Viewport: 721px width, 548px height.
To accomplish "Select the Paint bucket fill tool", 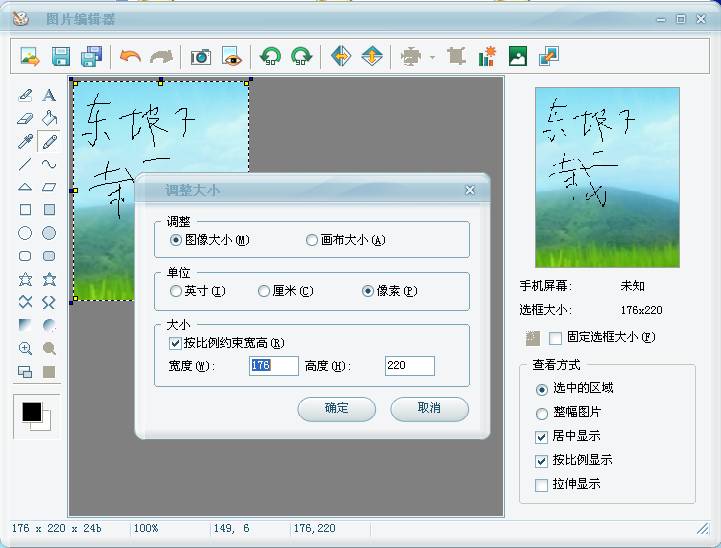I will click(x=49, y=119).
